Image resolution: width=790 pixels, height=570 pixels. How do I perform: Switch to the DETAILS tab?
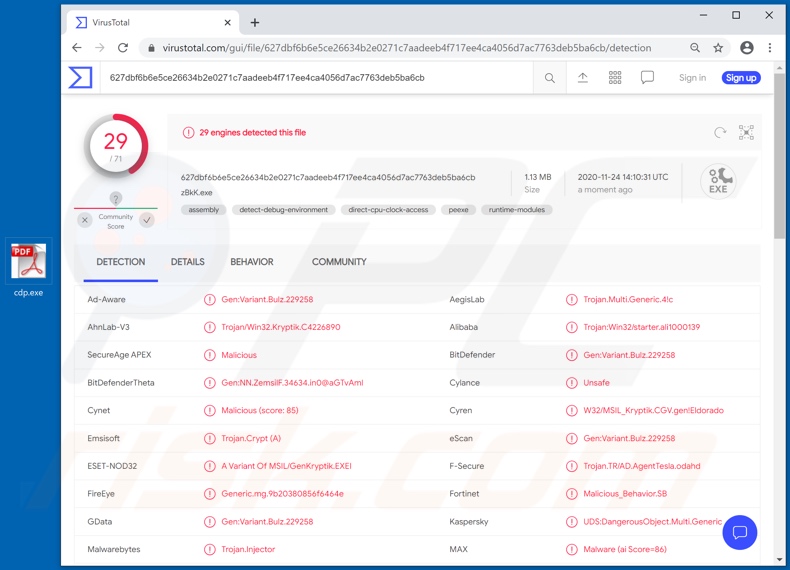[187, 262]
